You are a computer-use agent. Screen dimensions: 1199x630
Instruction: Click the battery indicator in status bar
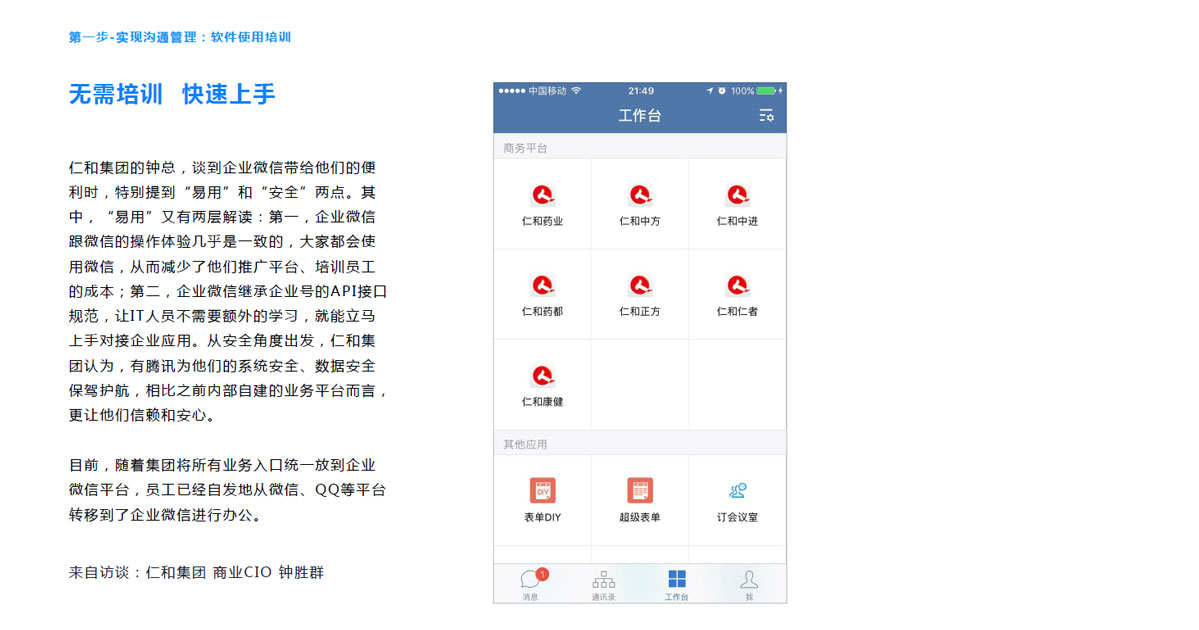[767, 90]
